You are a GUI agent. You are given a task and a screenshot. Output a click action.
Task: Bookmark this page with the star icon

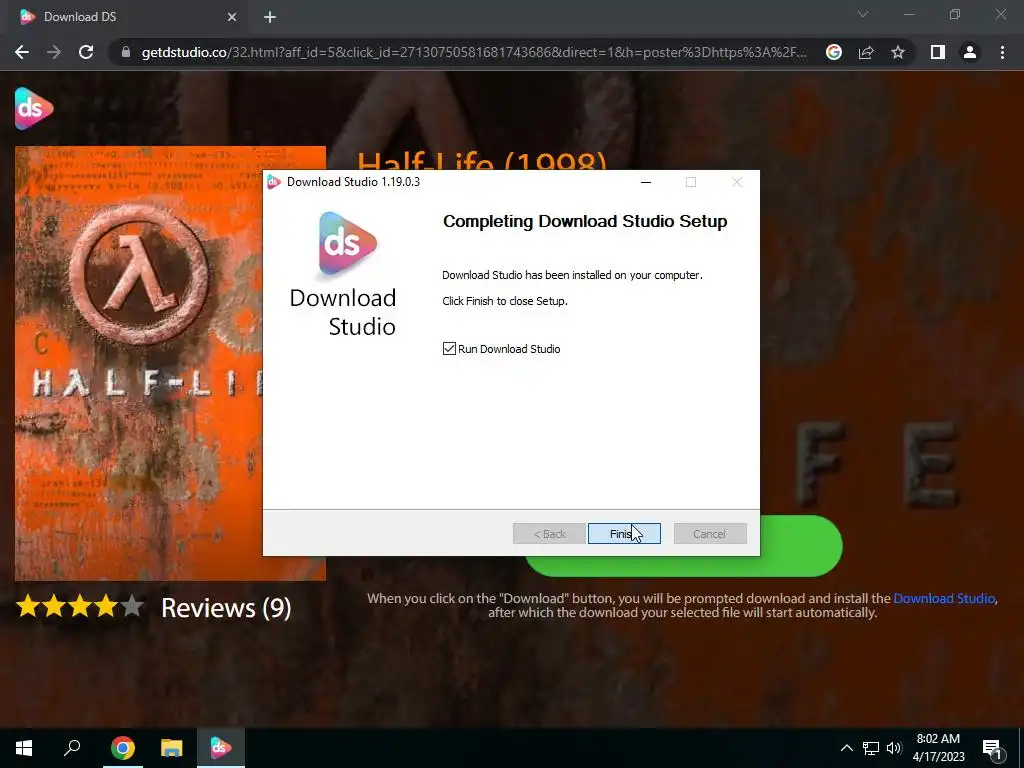(898, 52)
